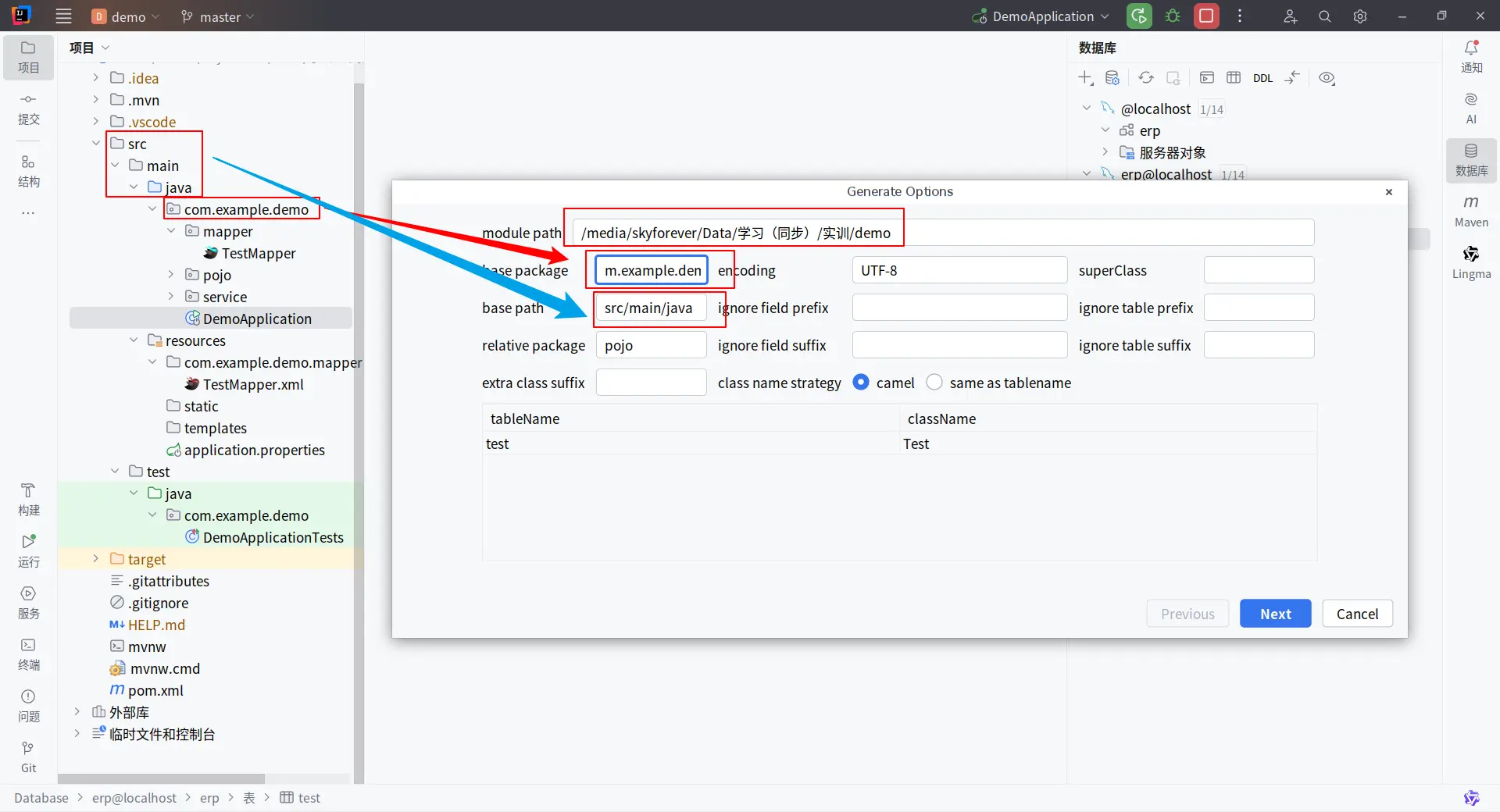Click the base package input field

coord(651,270)
